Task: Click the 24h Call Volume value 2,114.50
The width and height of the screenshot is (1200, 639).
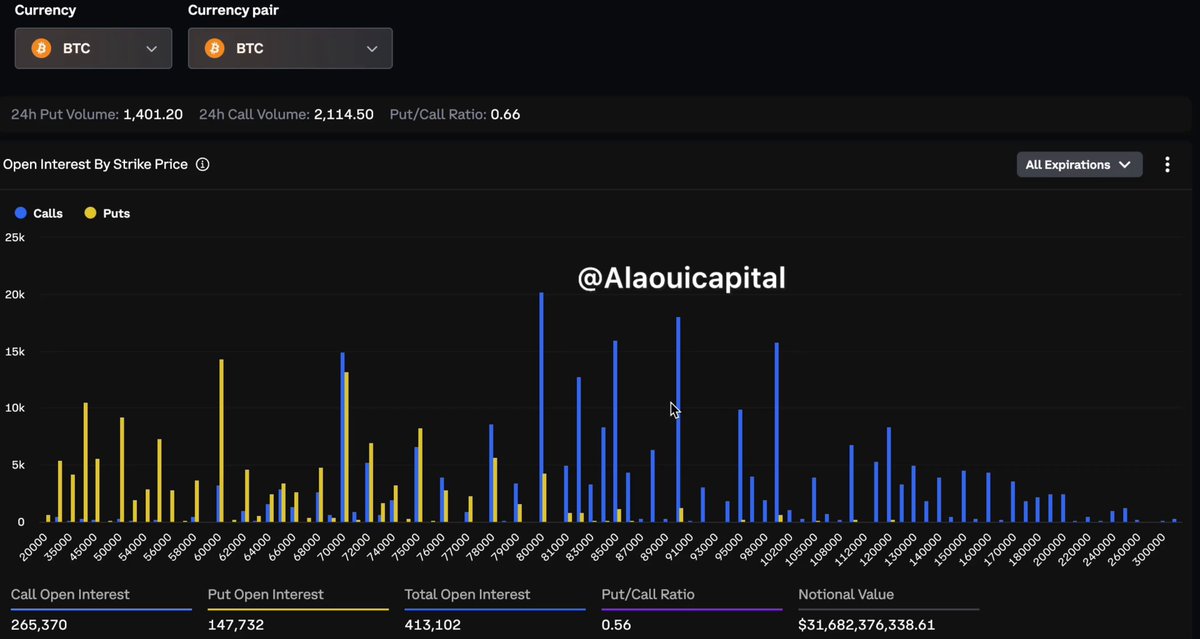Action: point(344,115)
